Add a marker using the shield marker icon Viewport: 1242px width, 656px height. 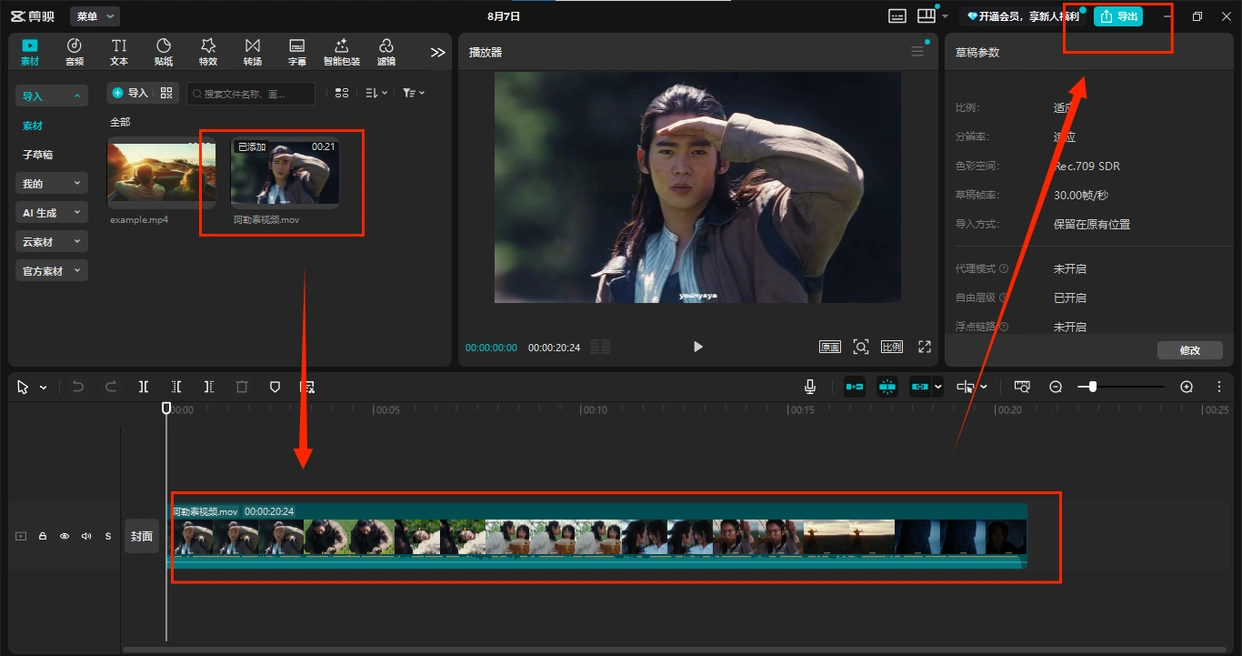coord(275,387)
